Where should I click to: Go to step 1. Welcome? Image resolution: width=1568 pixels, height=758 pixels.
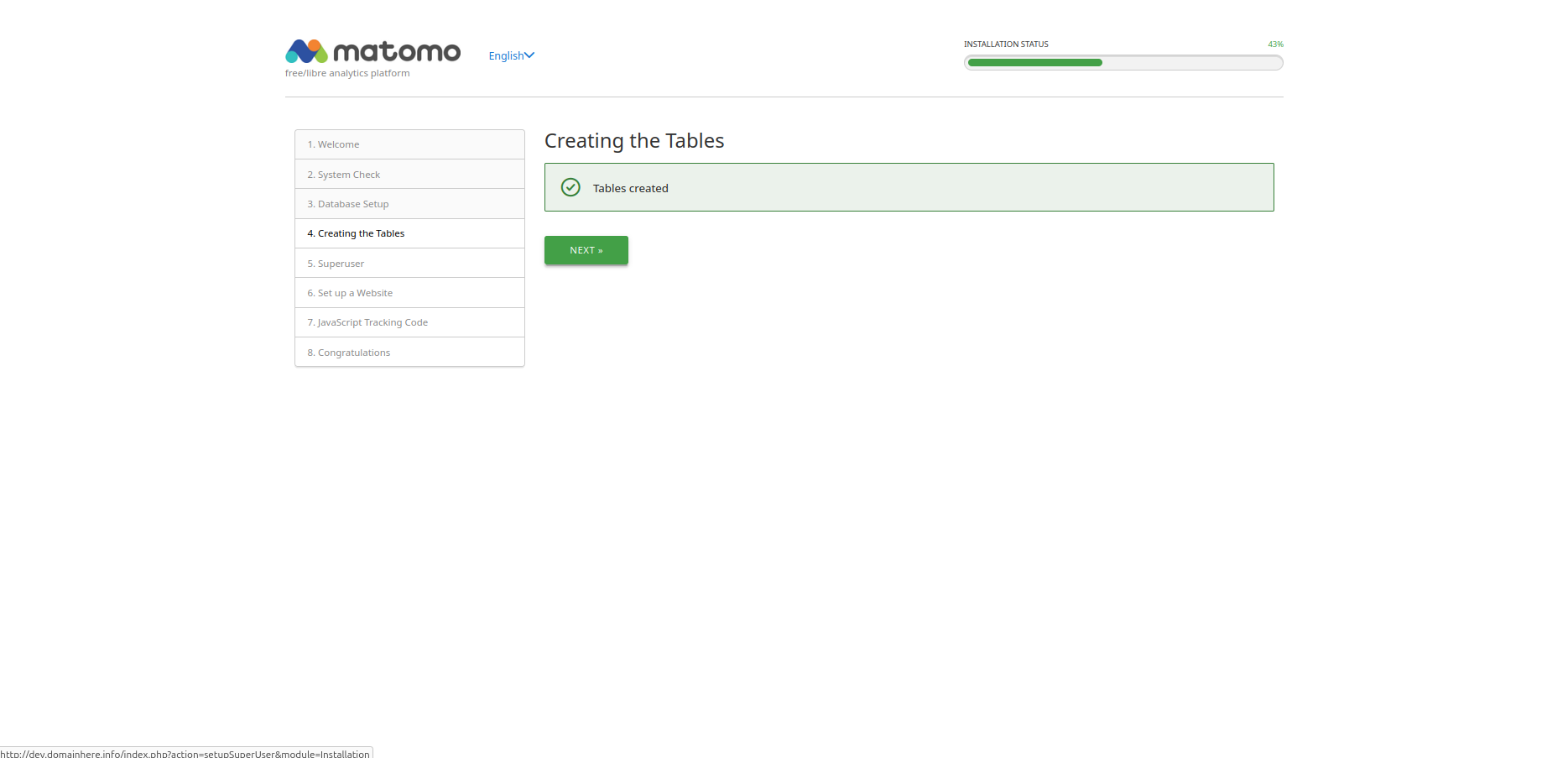[x=333, y=144]
